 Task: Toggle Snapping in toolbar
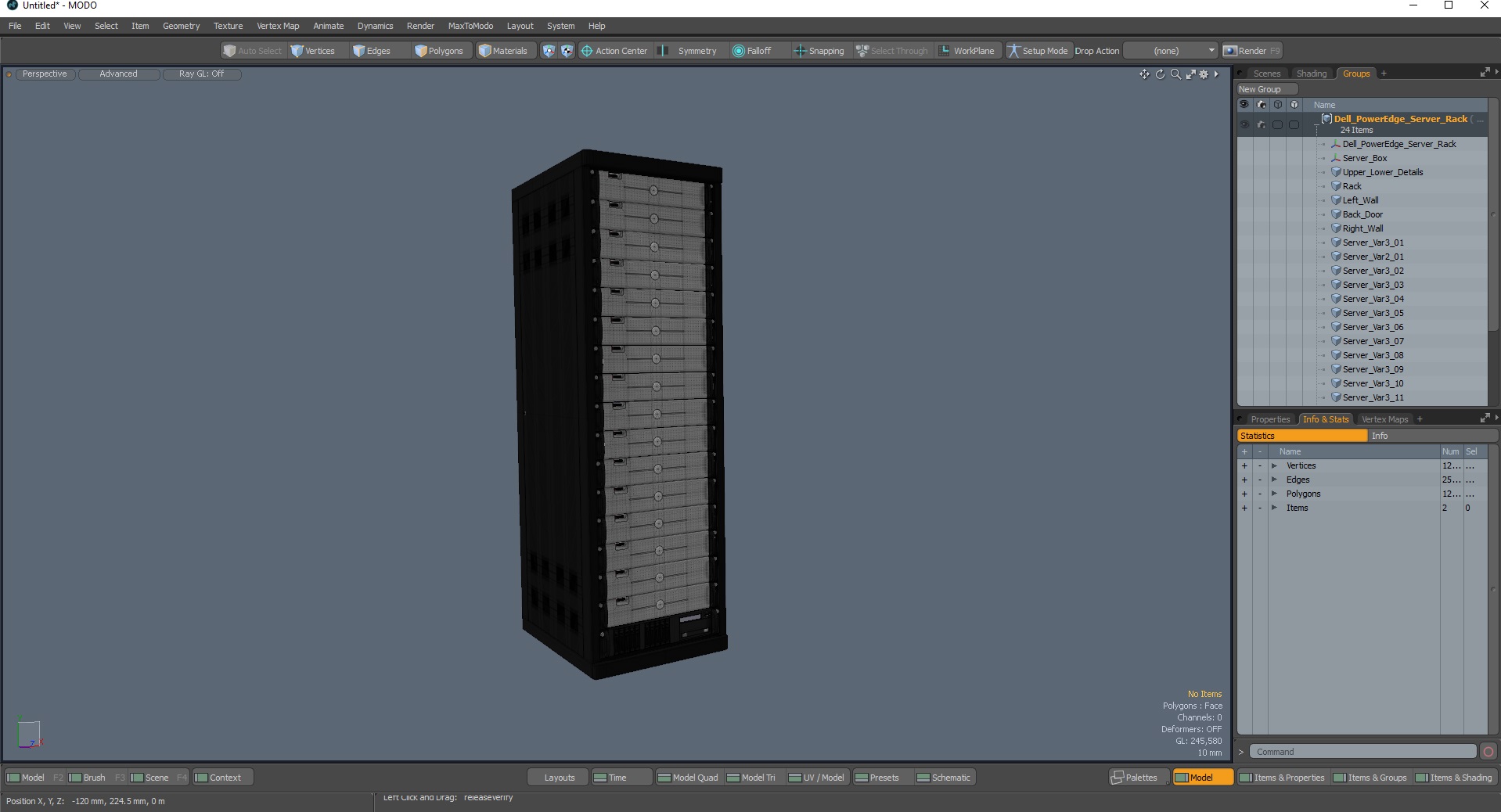[819, 51]
